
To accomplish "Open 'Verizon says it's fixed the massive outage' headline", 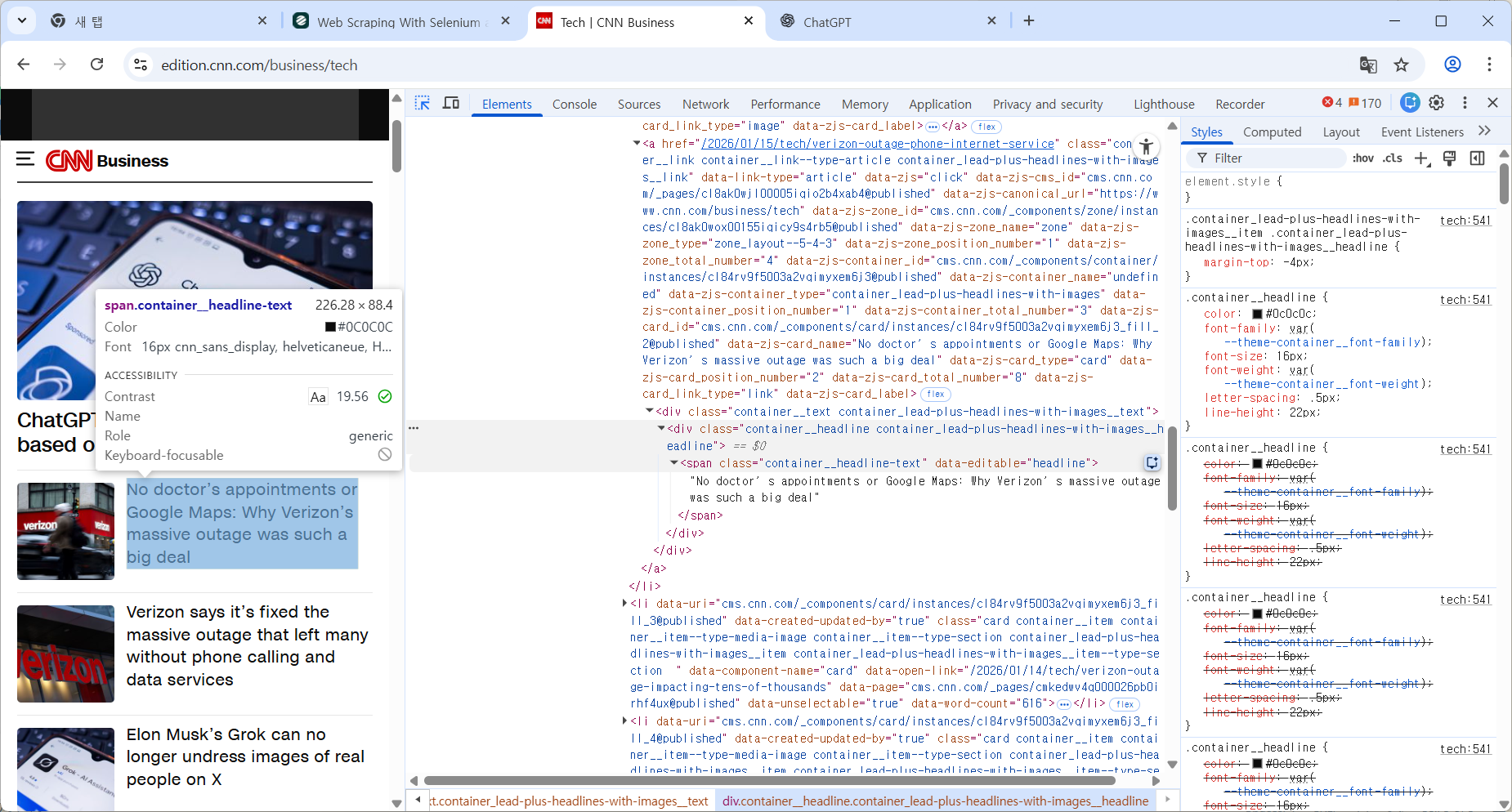I will click(248, 645).
